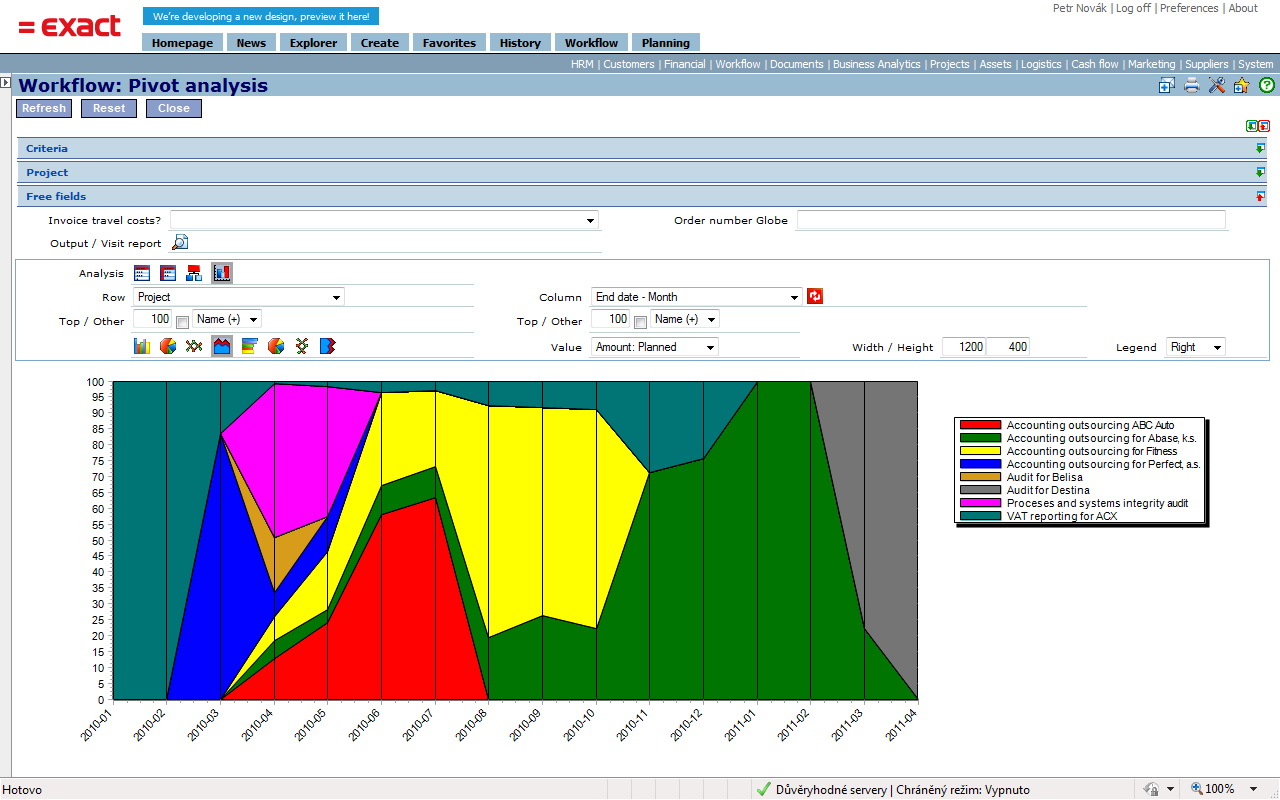Select the first Analysis table view icon
This screenshot has height=800, width=1280.
click(142, 273)
